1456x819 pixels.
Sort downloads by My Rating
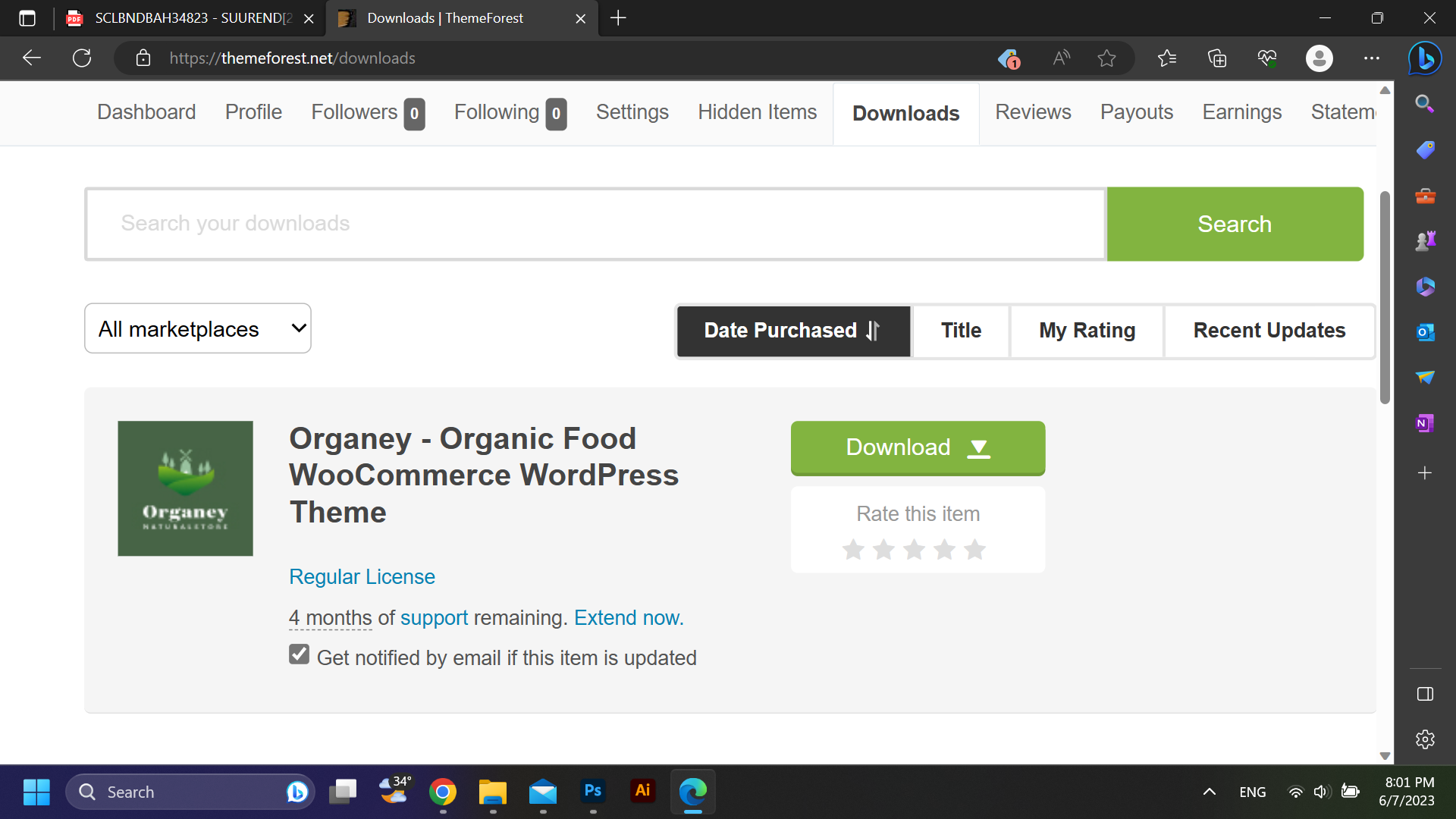pyautogui.click(x=1087, y=331)
